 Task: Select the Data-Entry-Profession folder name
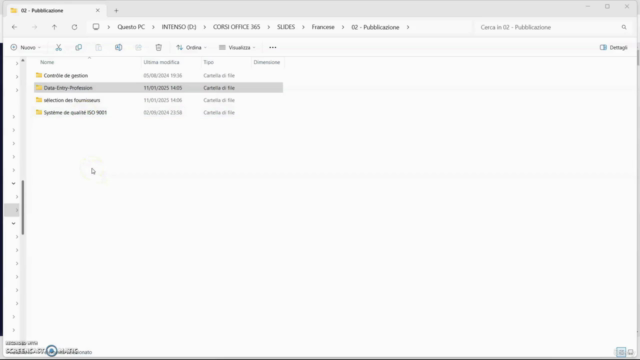68,88
